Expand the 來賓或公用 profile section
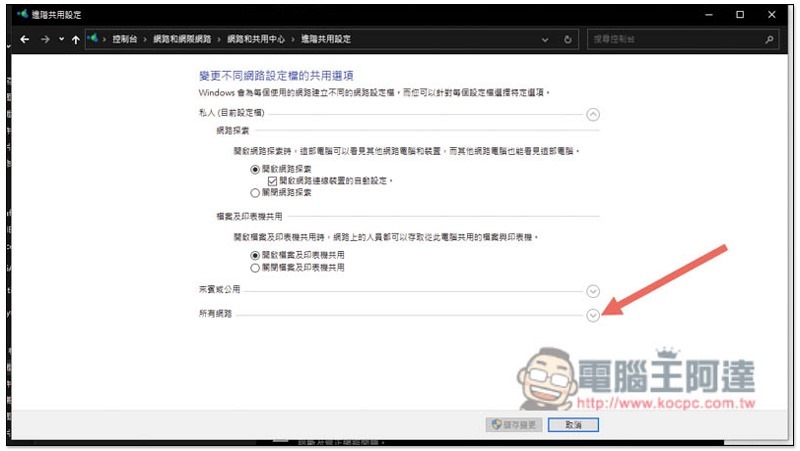This screenshot has height=451, width=800. coord(592,291)
